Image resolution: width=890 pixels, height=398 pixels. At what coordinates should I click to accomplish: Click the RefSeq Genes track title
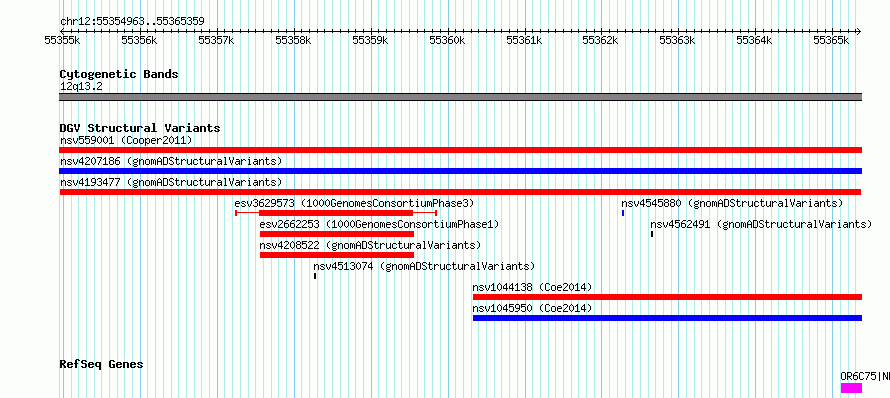click(101, 364)
